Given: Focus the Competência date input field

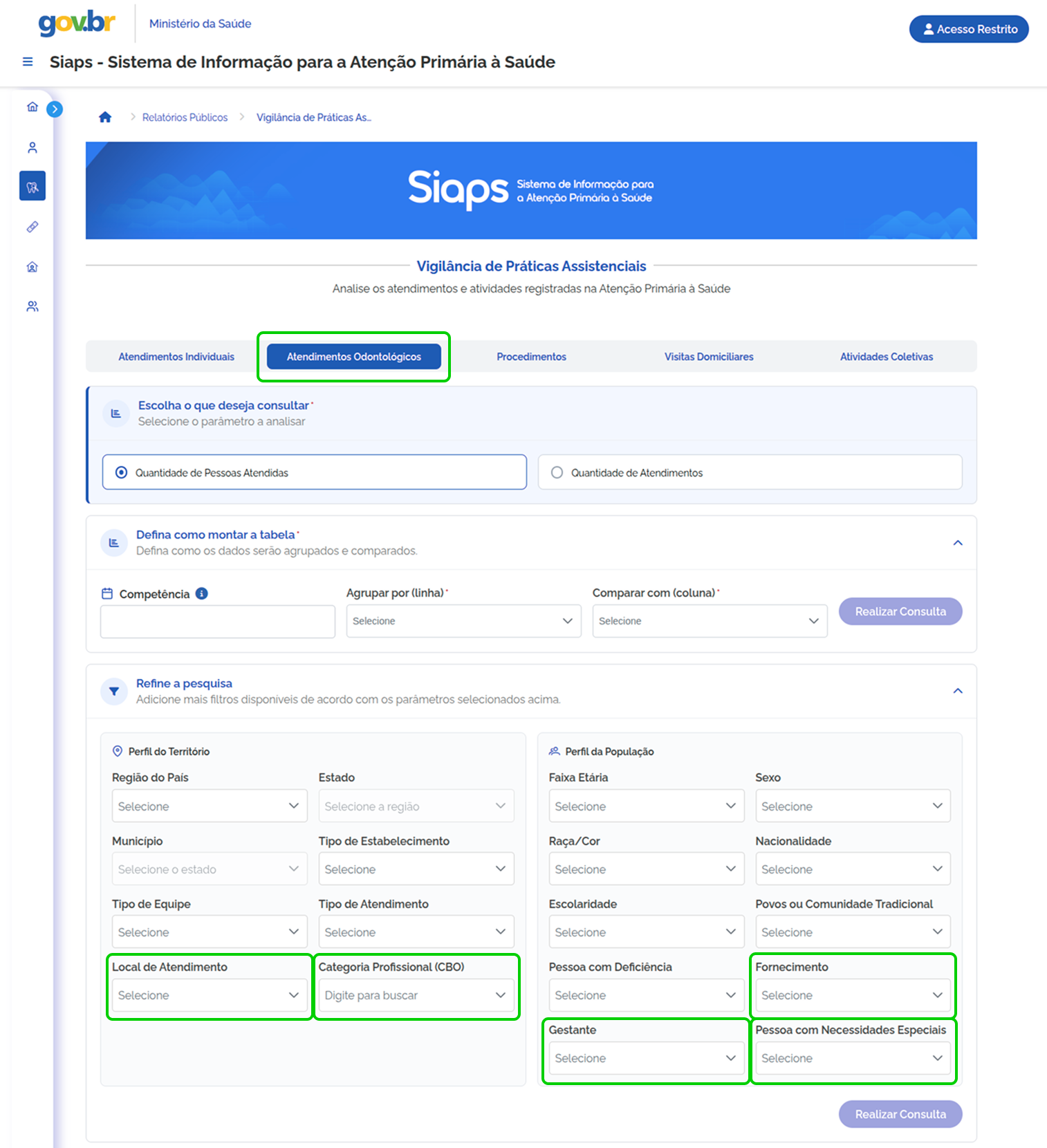Looking at the screenshot, I should click(x=218, y=621).
